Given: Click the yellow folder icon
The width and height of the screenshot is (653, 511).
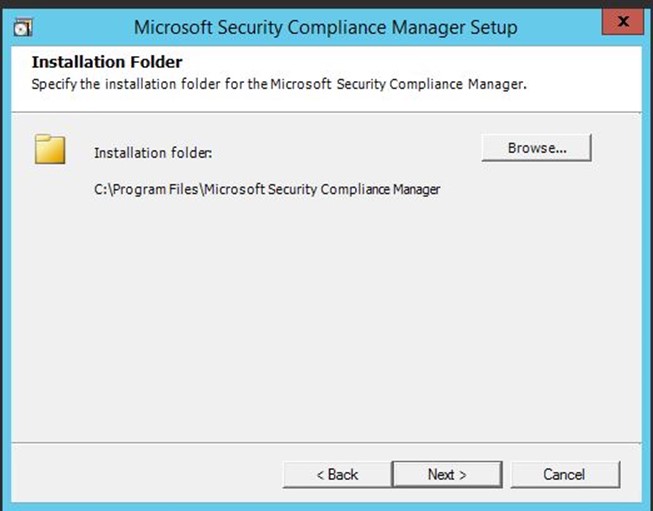Looking at the screenshot, I should click(50, 149).
